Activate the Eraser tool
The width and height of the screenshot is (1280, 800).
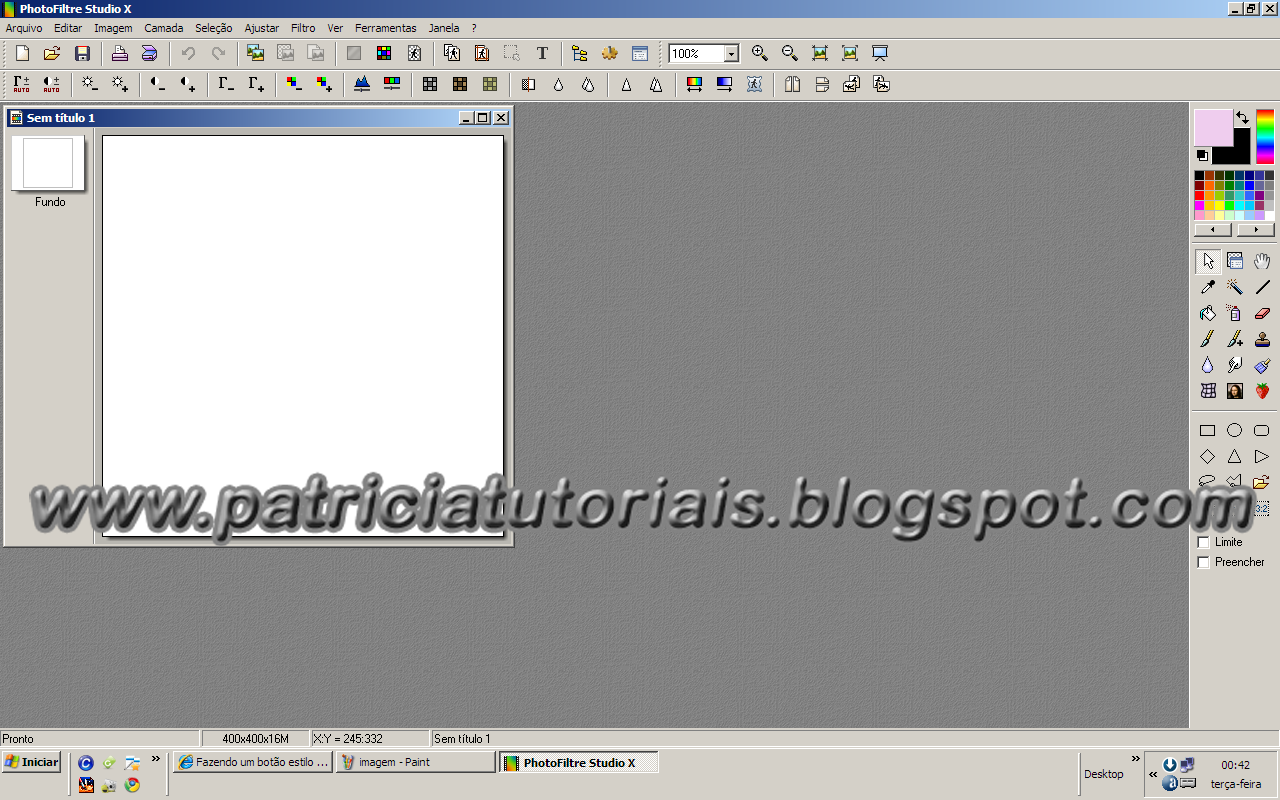pyautogui.click(x=1261, y=313)
